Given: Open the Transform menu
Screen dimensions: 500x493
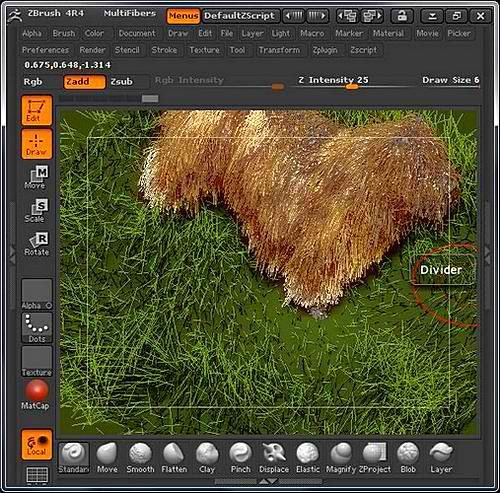Looking at the screenshot, I should click(279, 50).
